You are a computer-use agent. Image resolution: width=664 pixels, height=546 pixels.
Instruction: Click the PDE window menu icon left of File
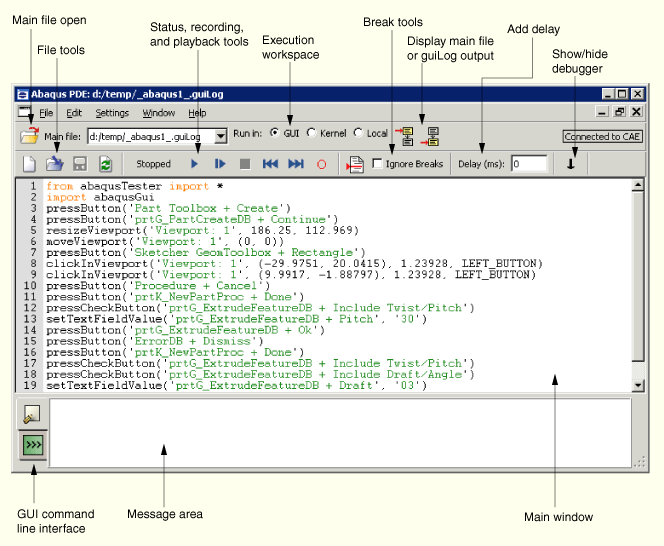pos(25,112)
